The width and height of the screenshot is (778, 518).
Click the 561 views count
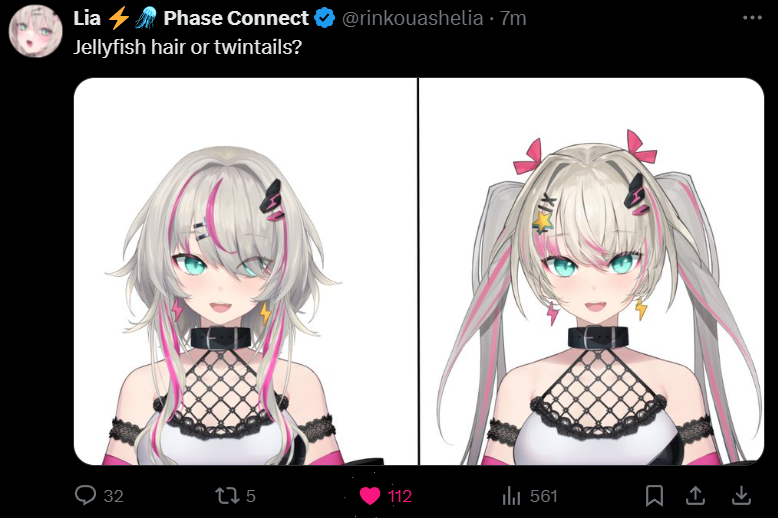(x=544, y=496)
